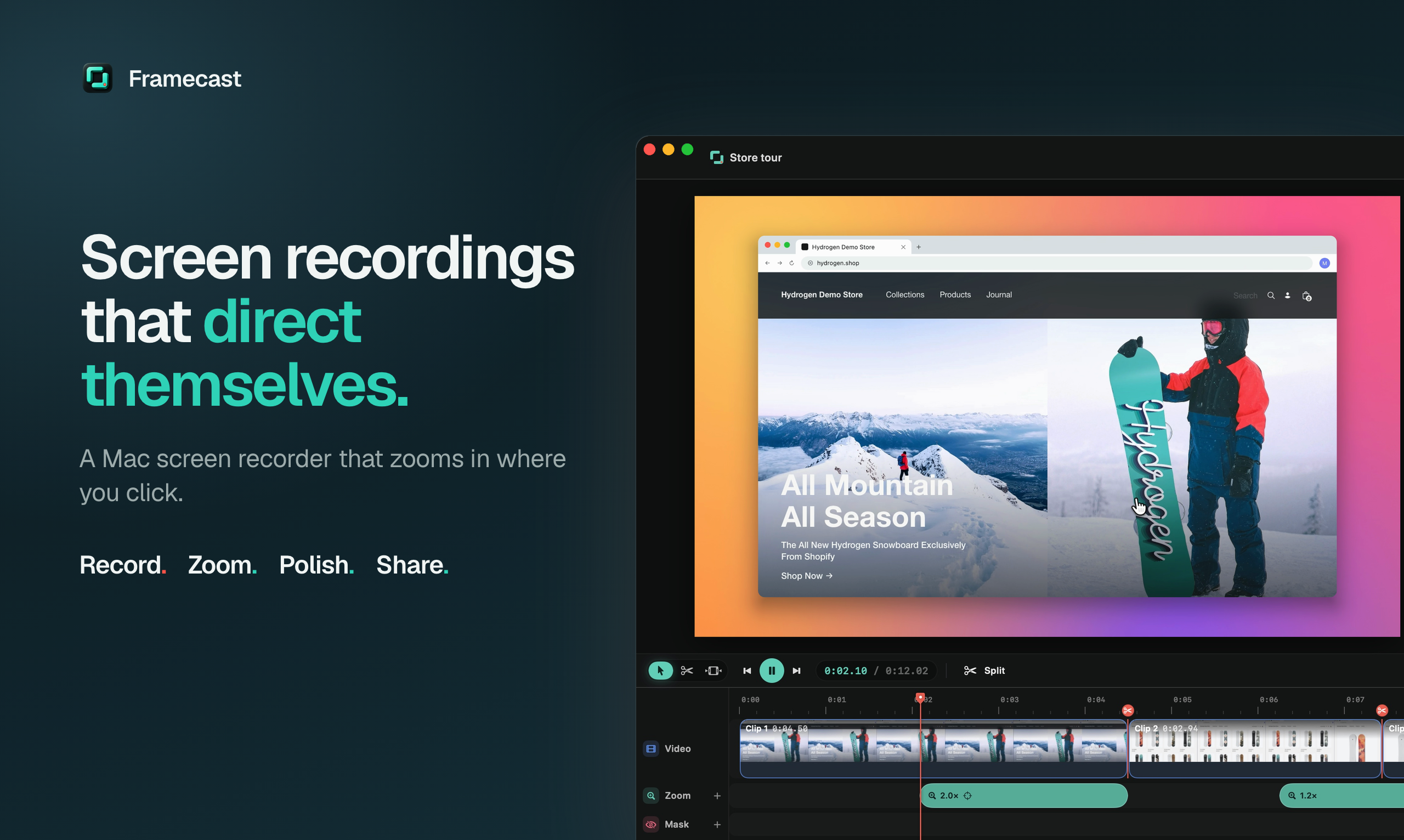Open the store account icon
Viewport: 1404px width, 840px height.
point(1287,296)
